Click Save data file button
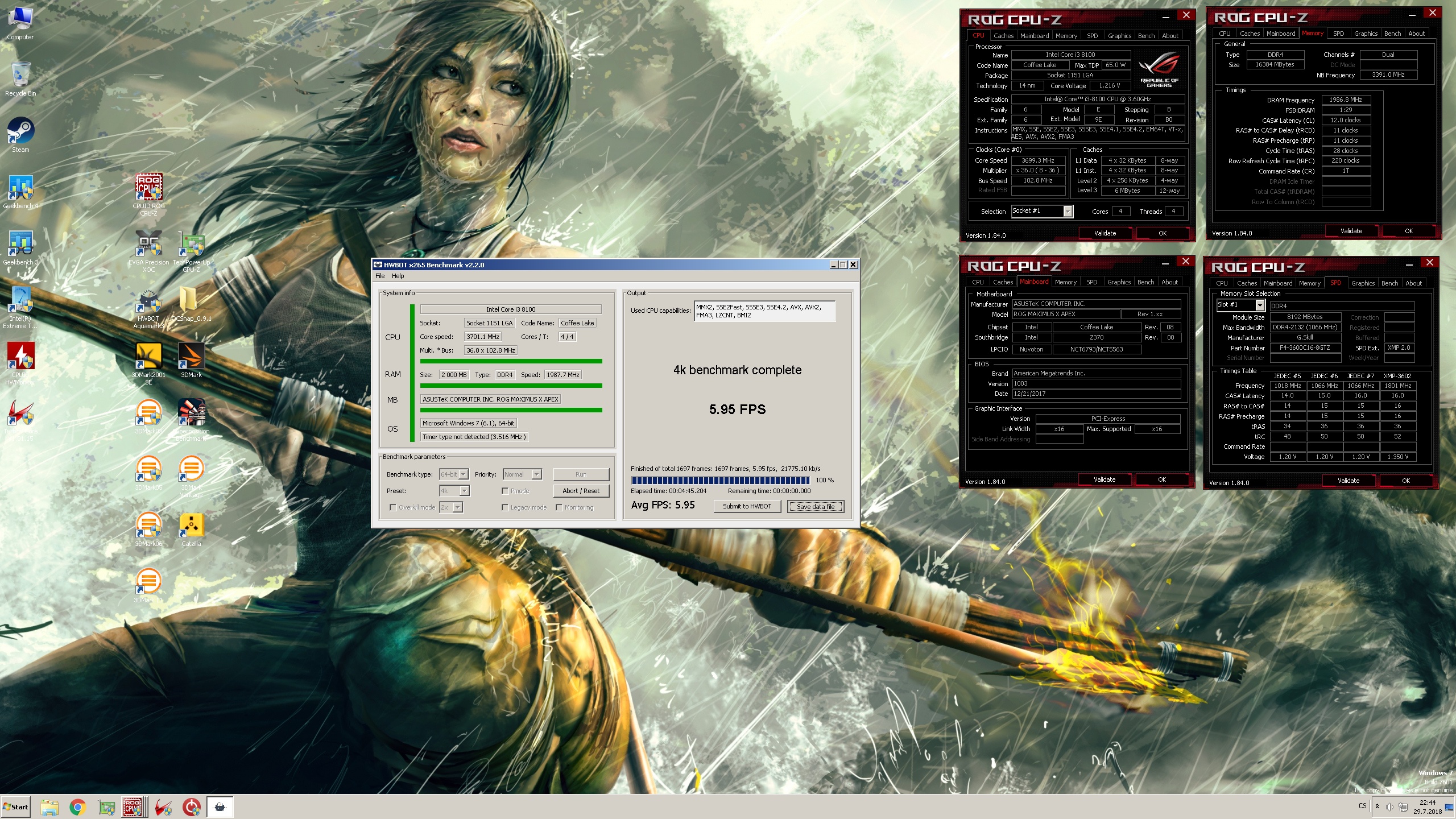 tap(816, 506)
